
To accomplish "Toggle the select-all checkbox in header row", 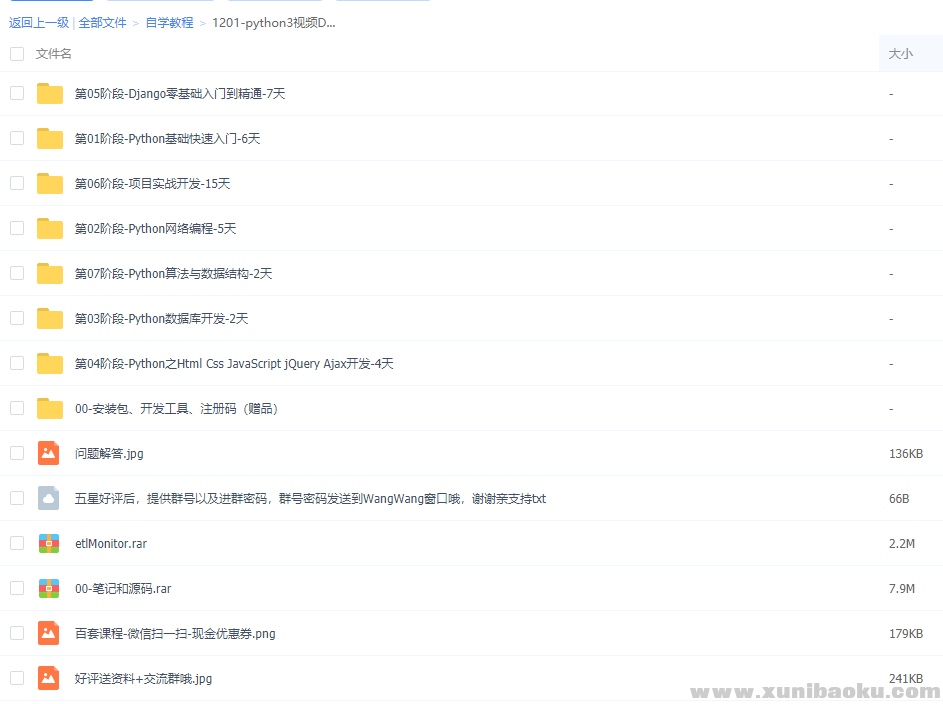I will 16,53.
